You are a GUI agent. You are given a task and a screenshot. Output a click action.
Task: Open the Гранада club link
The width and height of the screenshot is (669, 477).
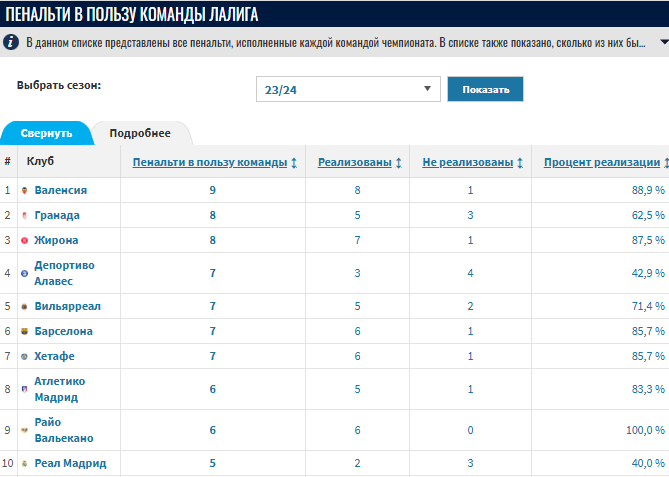(x=57, y=215)
